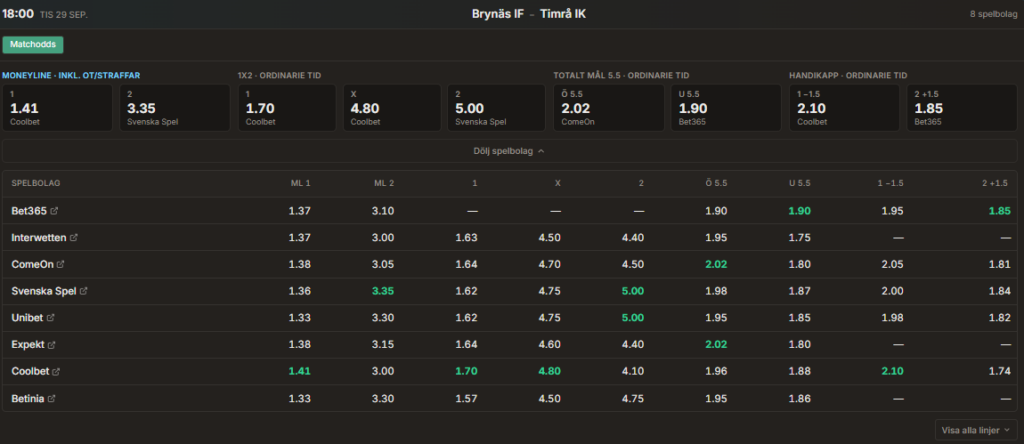Click the 8 spelbolag label
This screenshot has width=1024, height=444.
coord(993,14)
